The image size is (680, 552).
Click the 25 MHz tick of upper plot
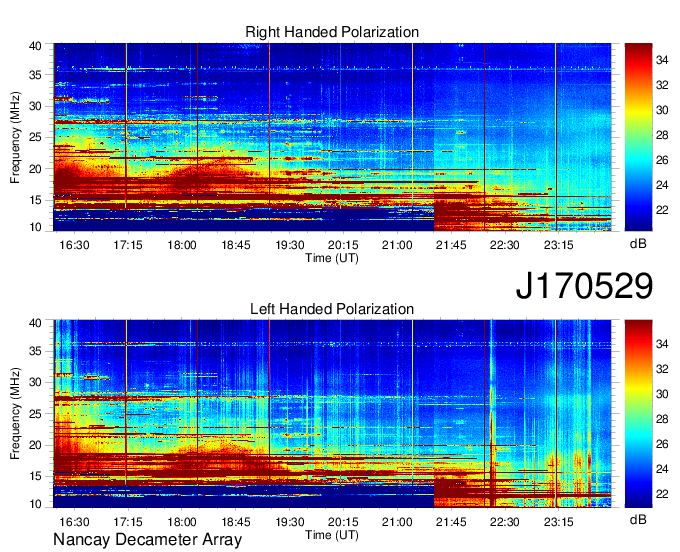35,137
